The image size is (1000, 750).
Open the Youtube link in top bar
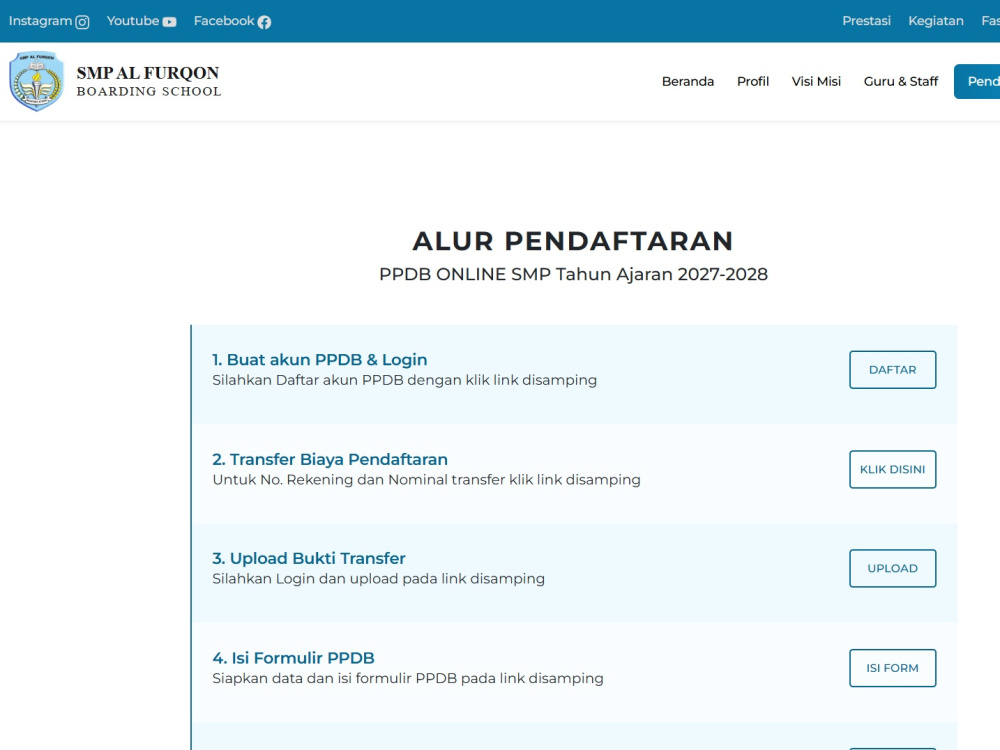(141, 21)
